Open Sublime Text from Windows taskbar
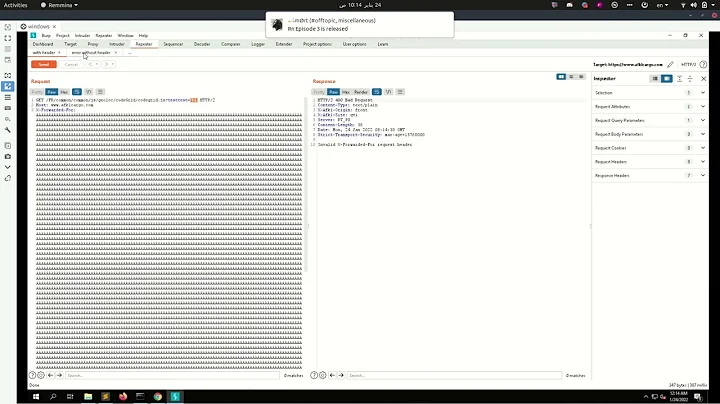Image resolution: width=720 pixels, height=404 pixels. (x=105, y=397)
